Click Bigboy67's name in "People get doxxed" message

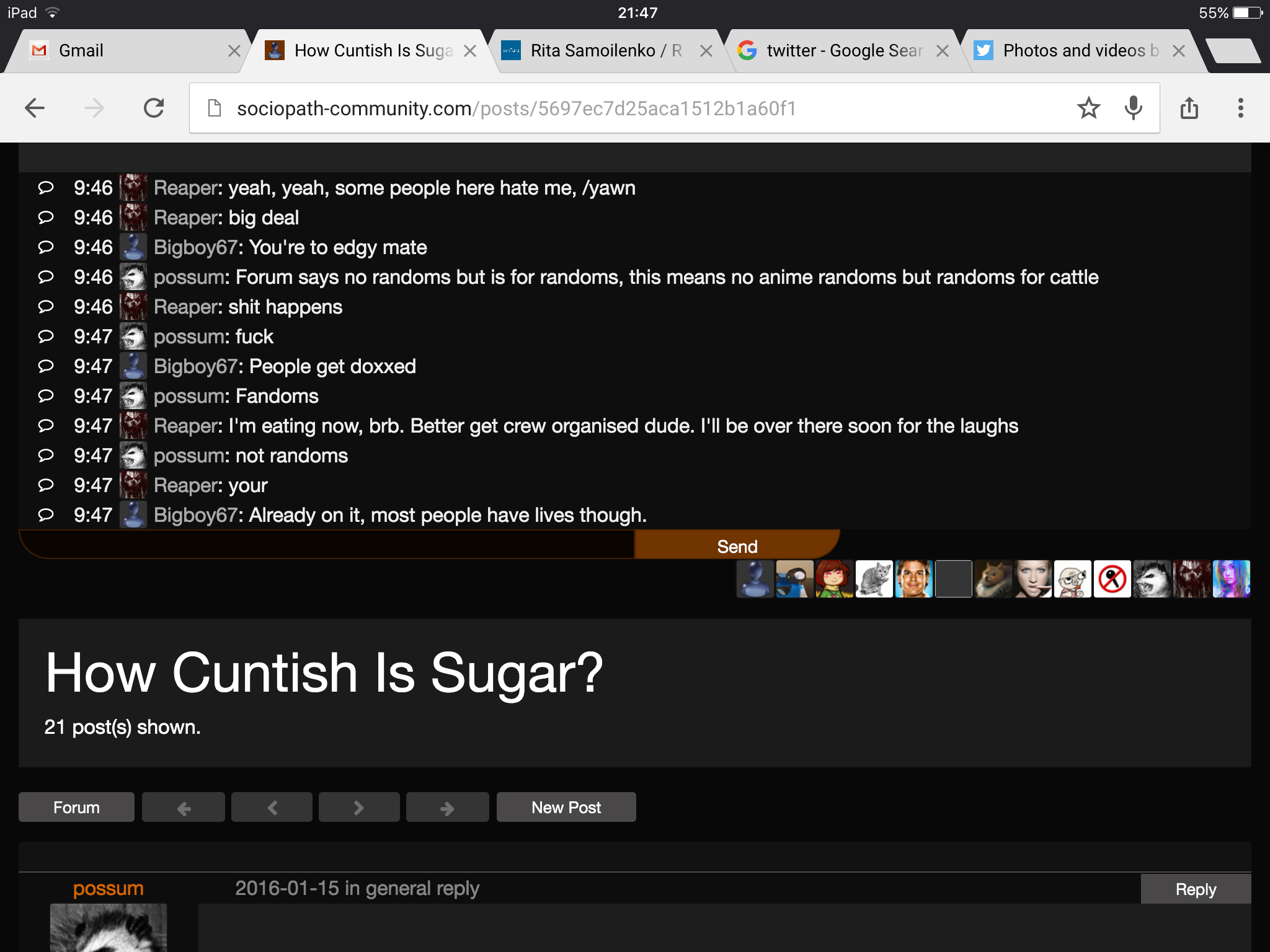pos(196,367)
